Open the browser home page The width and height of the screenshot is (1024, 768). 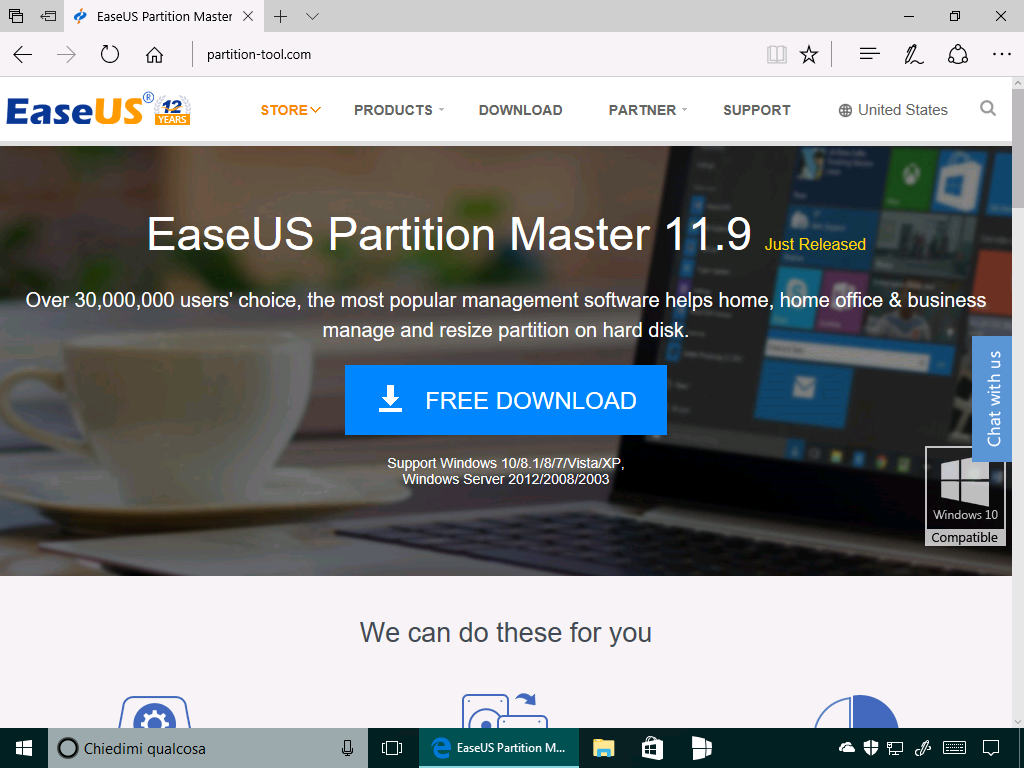point(154,54)
